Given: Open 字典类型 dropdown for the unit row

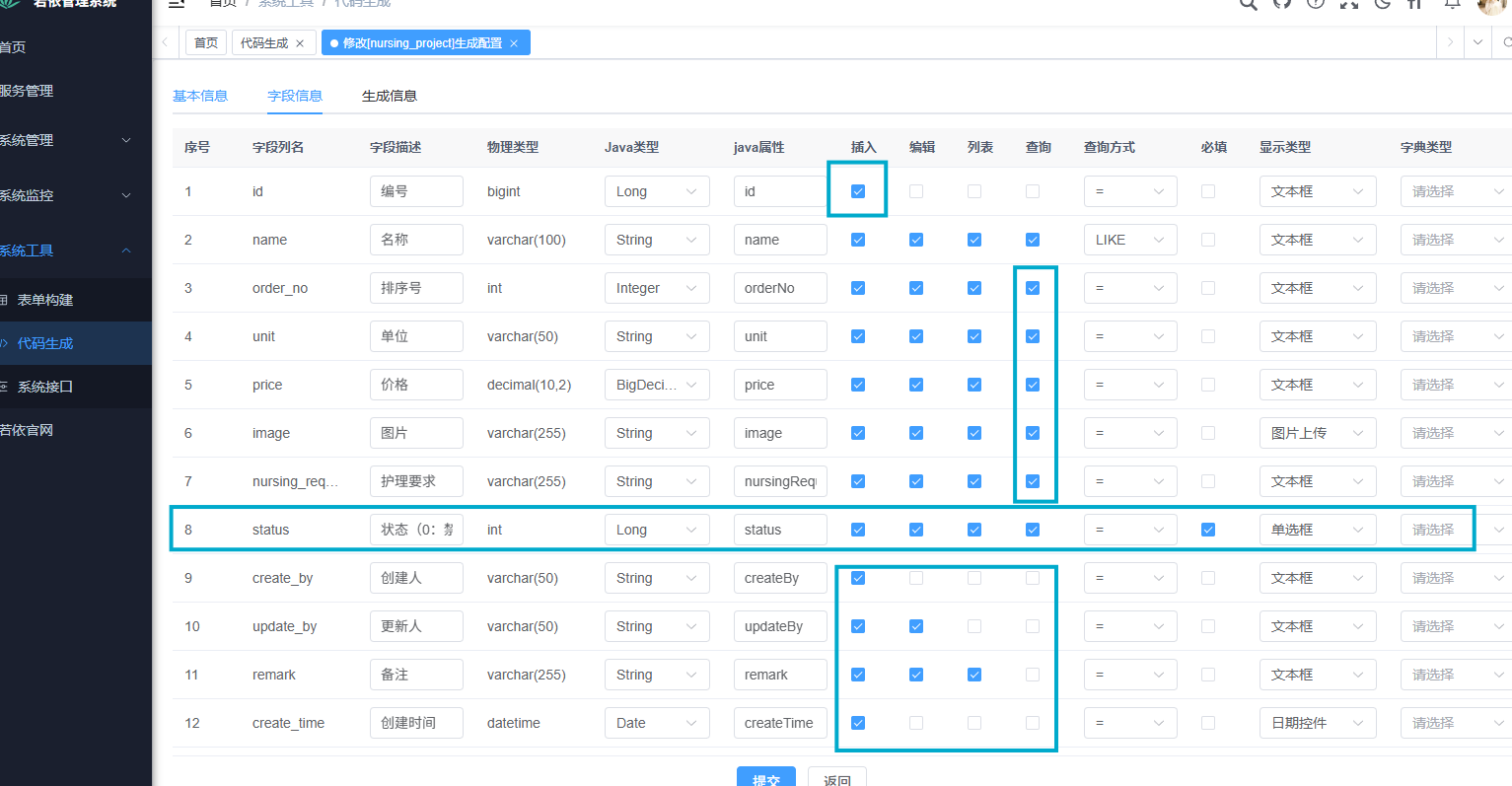Looking at the screenshot, I should [1456, 336].
